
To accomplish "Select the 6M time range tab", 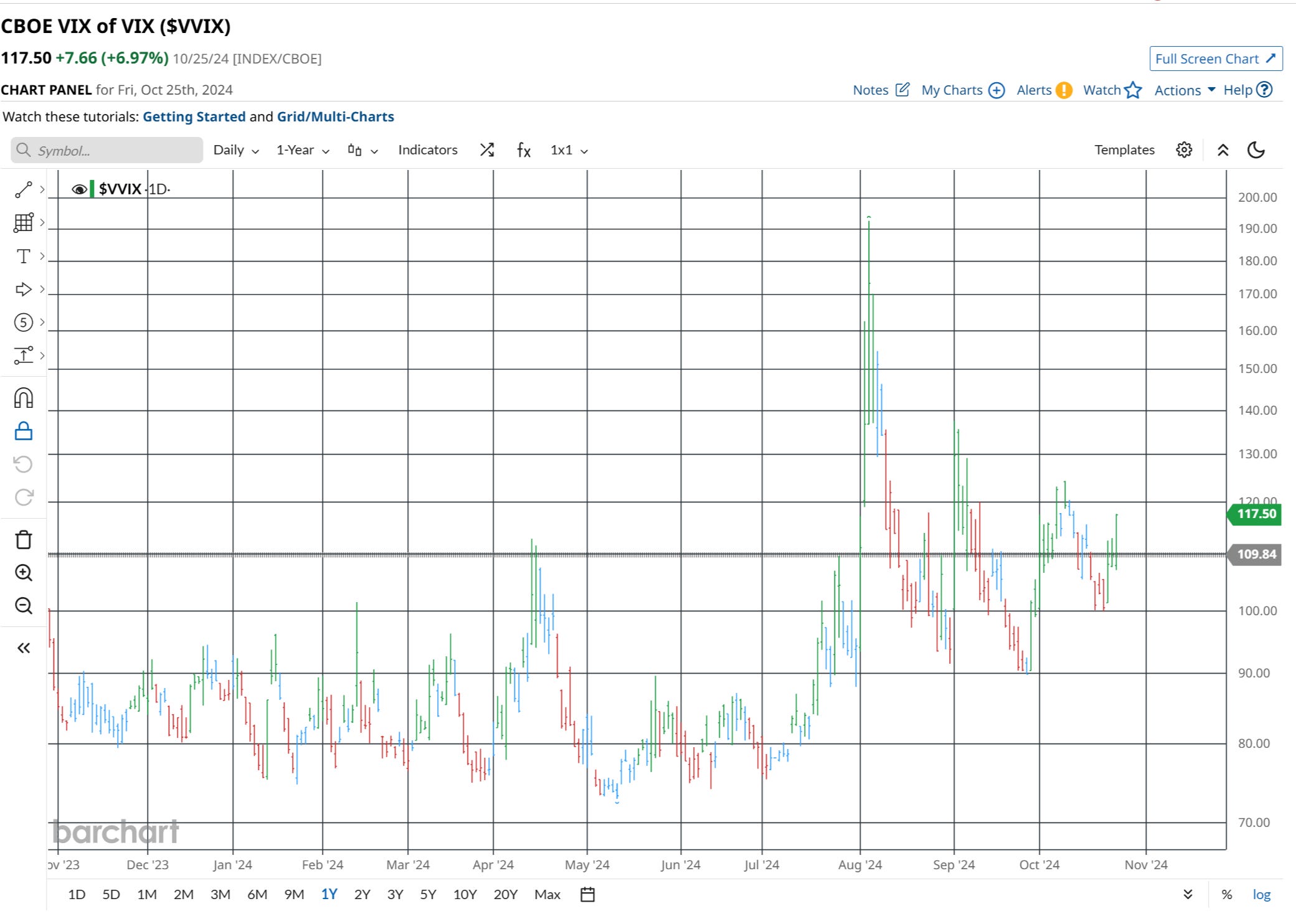I will point(257,895).
